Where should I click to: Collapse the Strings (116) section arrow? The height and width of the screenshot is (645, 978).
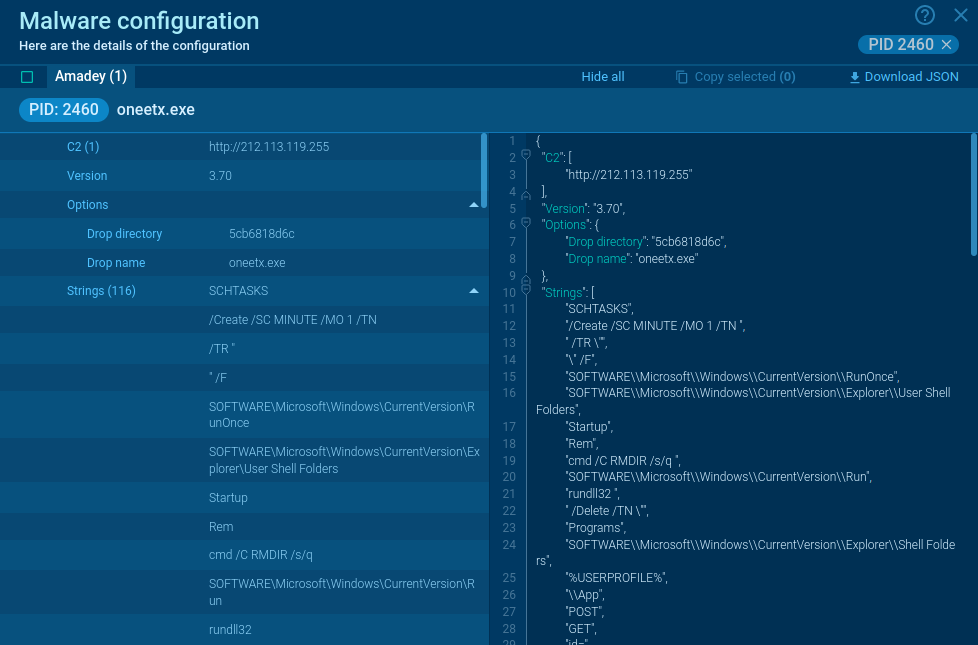pyautogui.click(x=474, y=292)
